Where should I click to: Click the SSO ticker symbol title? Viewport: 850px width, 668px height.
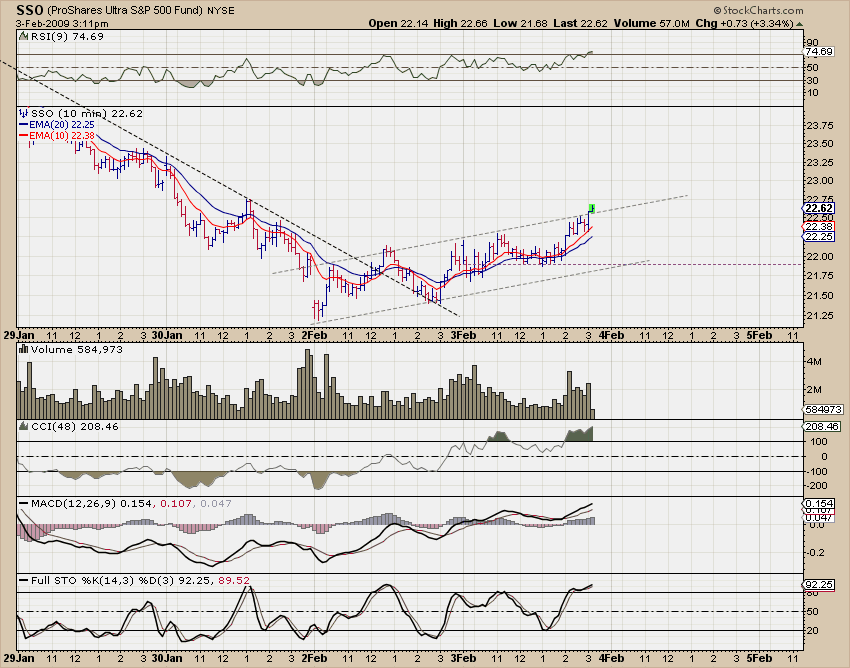coord(30,10)
